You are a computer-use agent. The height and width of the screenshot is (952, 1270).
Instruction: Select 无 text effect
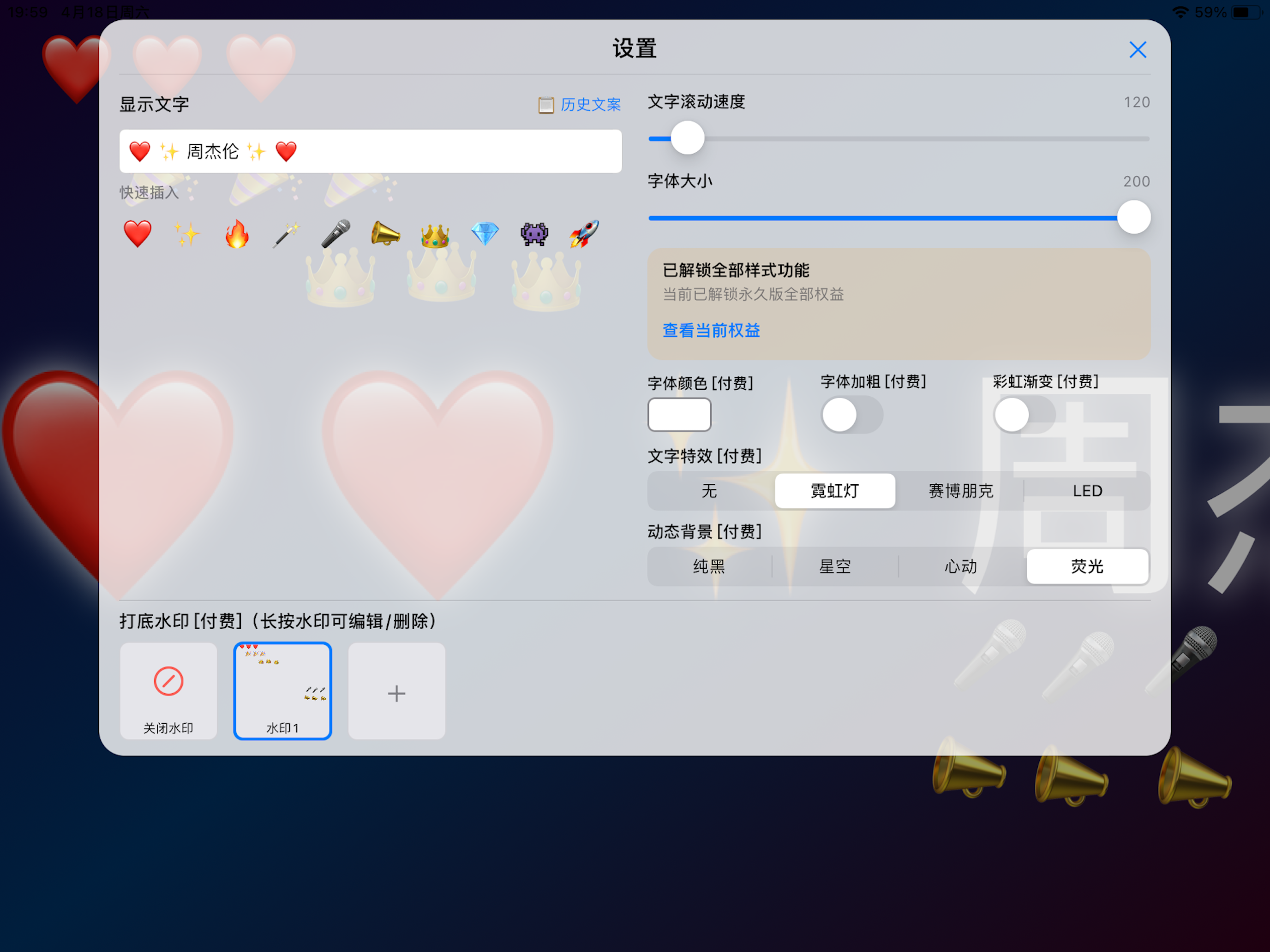click(x=709, y=491)
